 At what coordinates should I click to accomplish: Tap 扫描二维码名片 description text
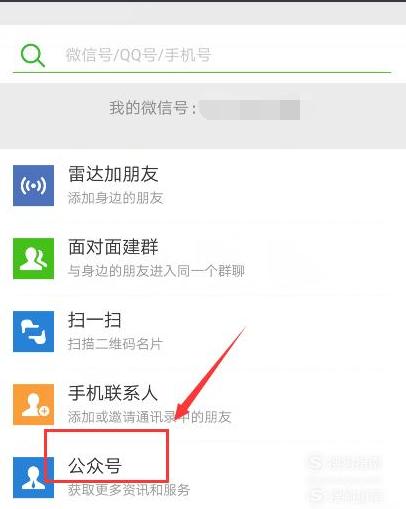pyautogui.click(x=115, y=344)
